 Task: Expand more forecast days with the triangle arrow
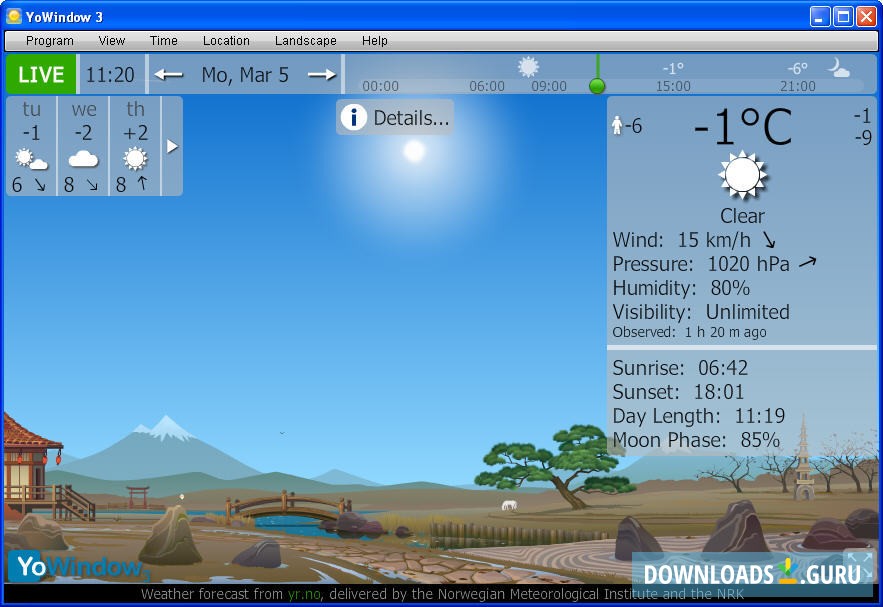(172, 146)
